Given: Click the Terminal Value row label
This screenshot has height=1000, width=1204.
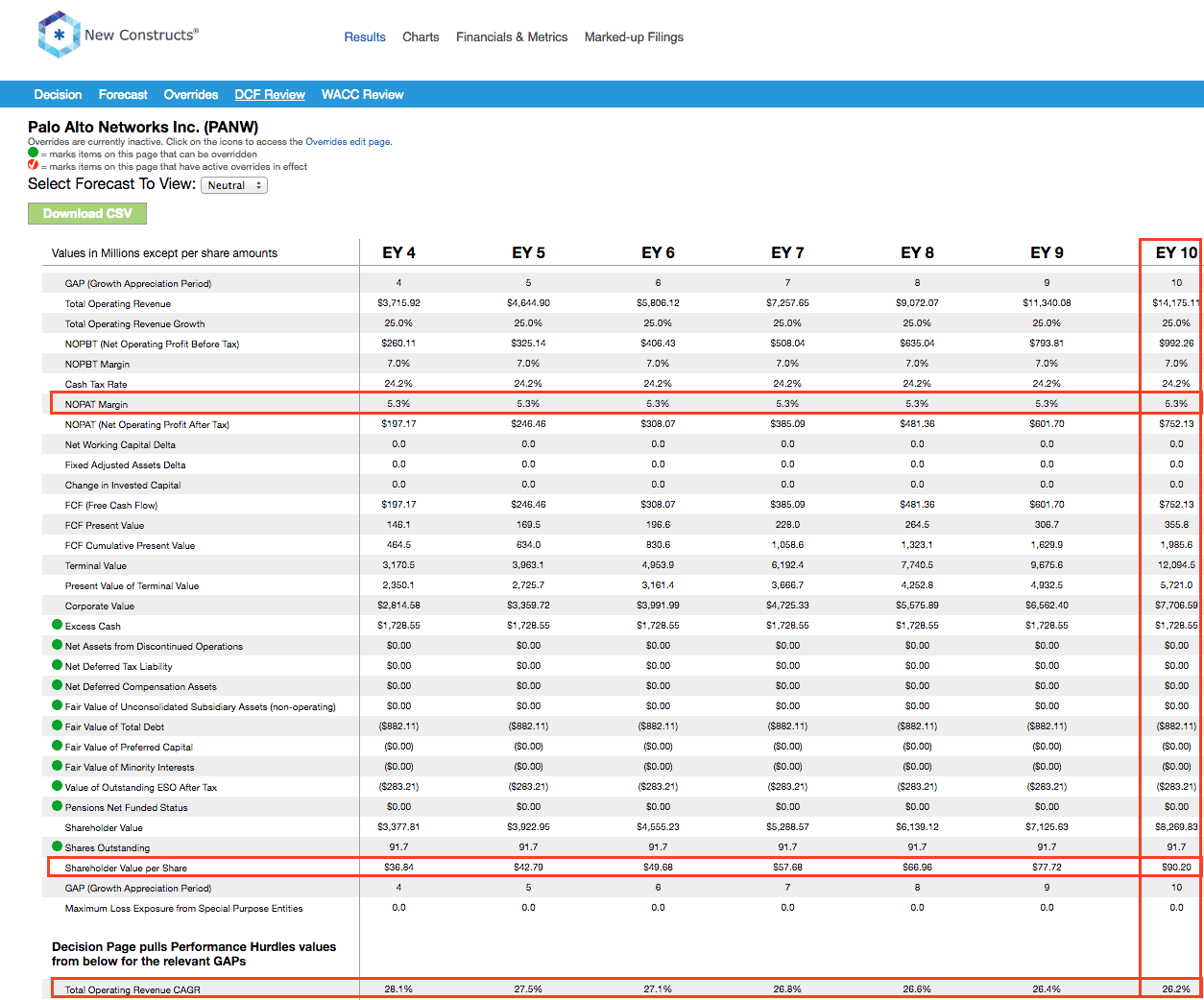Looking at the screenshot, I should [x=96, y=566].
